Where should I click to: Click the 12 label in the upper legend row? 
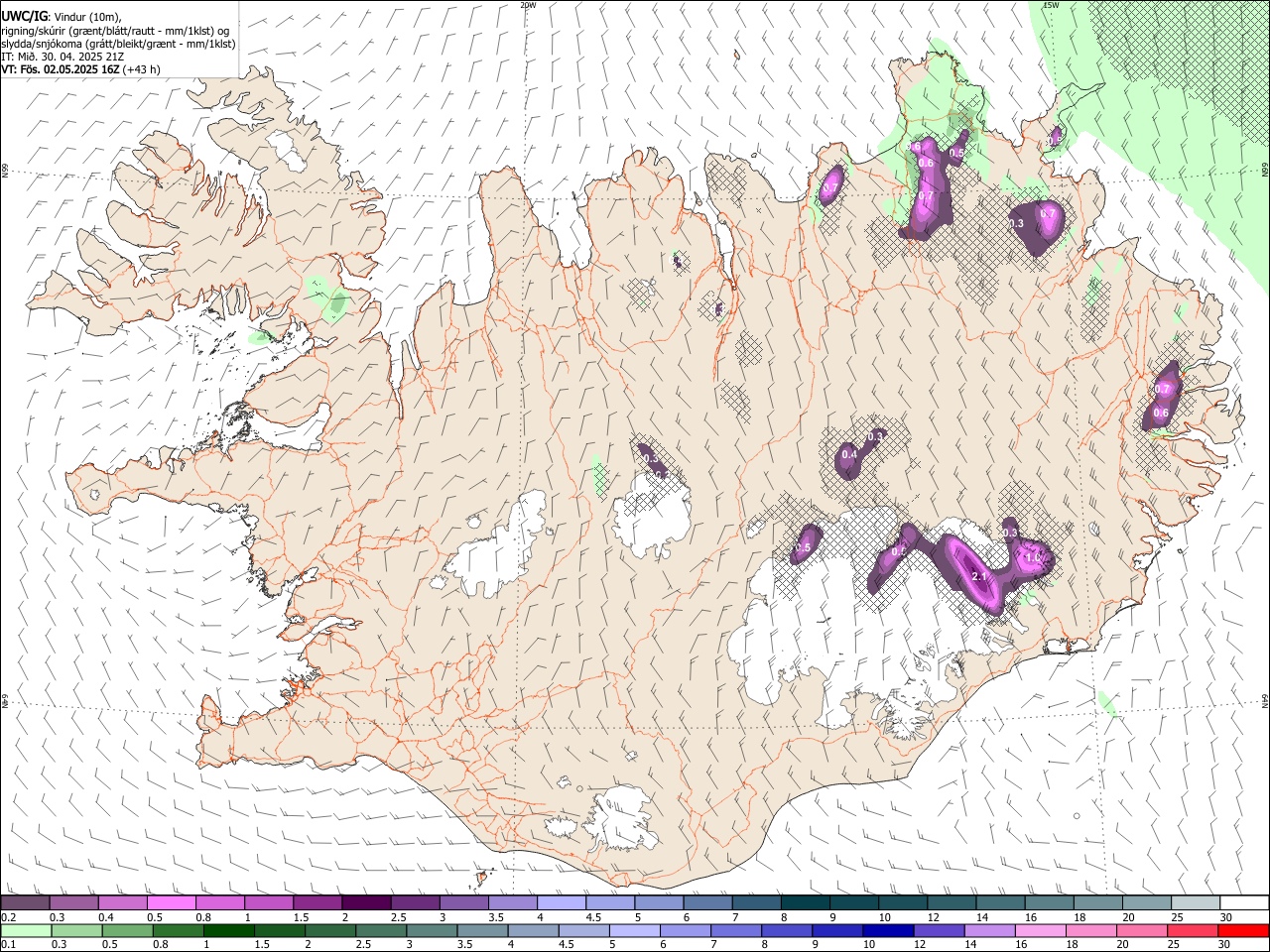tap(933, 917)
